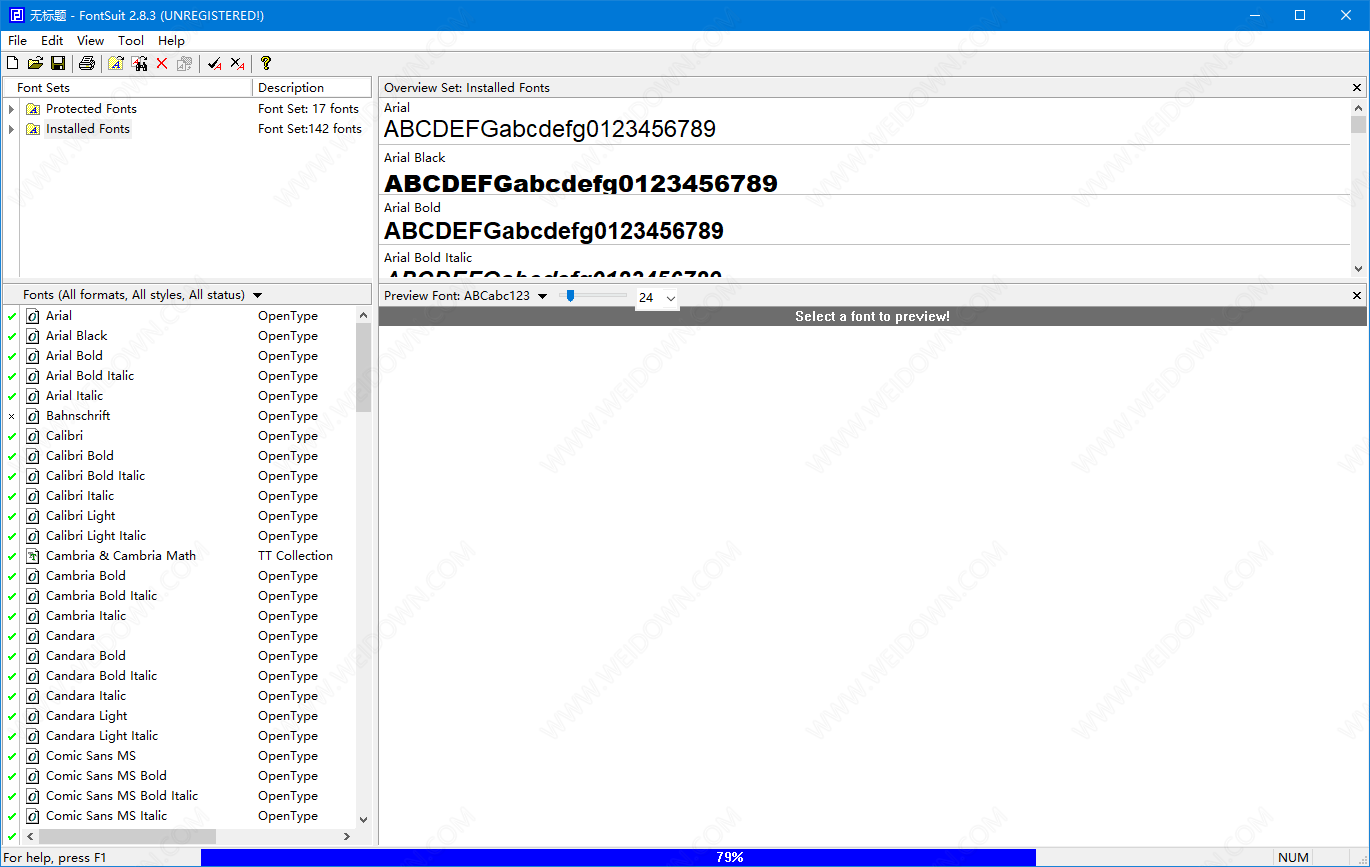The height and width of the screenshot is (867, 1370).
Task: Click the Deactivate fonts X icon
Action: (x=237, y=64)
